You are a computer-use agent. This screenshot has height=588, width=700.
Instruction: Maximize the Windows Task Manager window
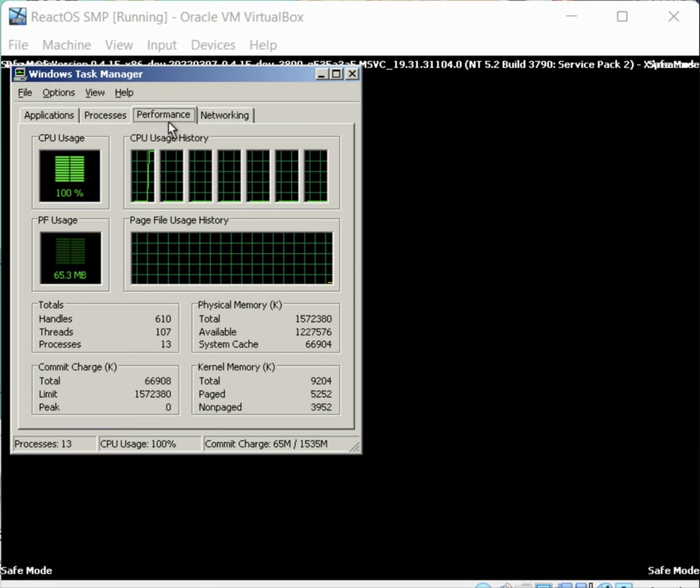pyautogui.click(x=336, y=74)
